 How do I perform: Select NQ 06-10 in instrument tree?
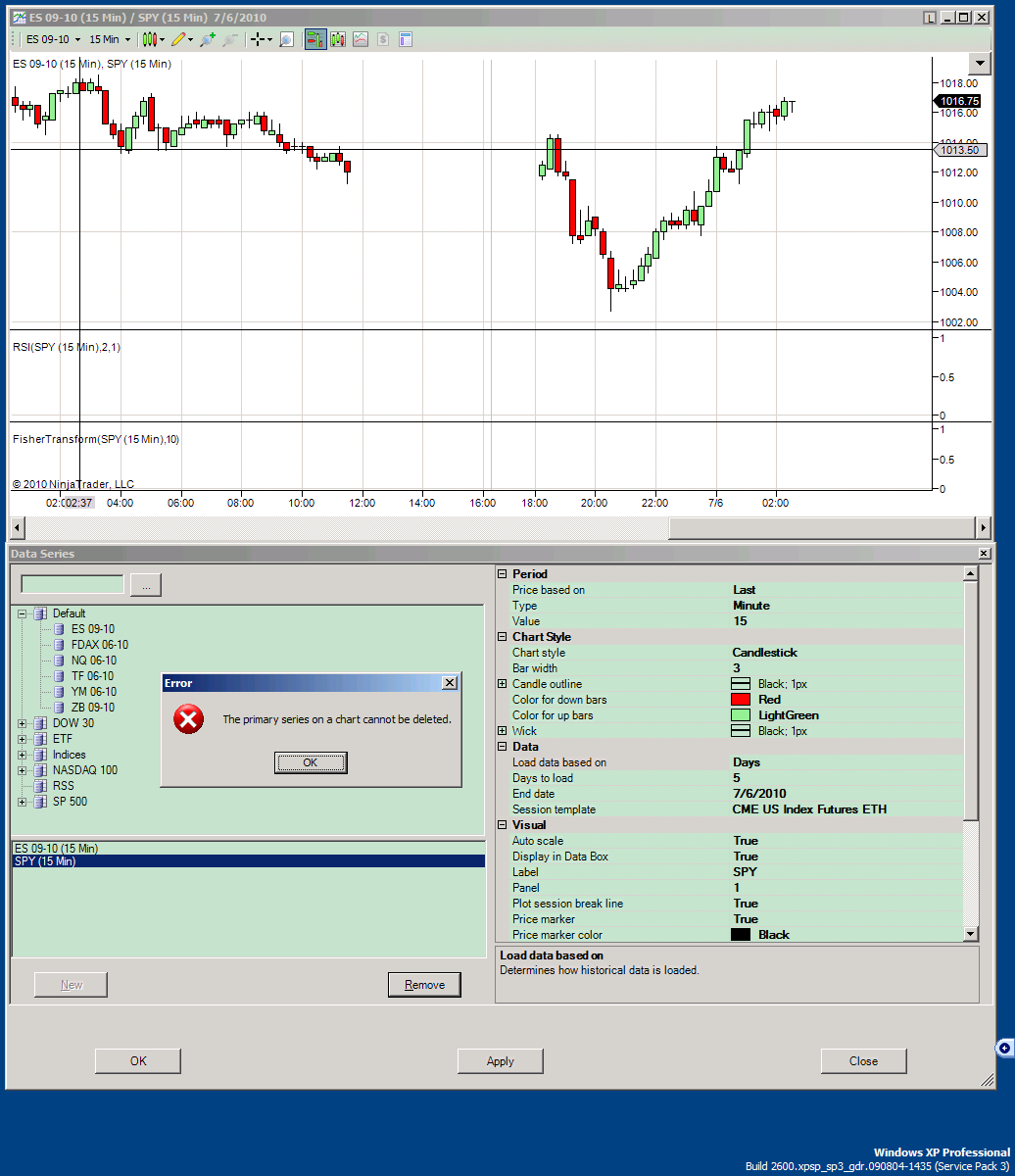(x=93, y=661)
